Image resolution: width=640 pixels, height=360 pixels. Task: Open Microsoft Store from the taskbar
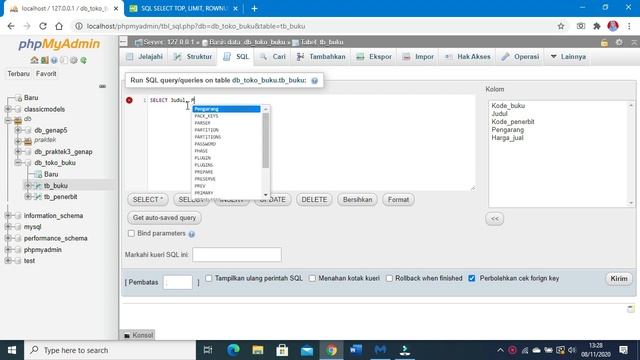coord(282,350)
